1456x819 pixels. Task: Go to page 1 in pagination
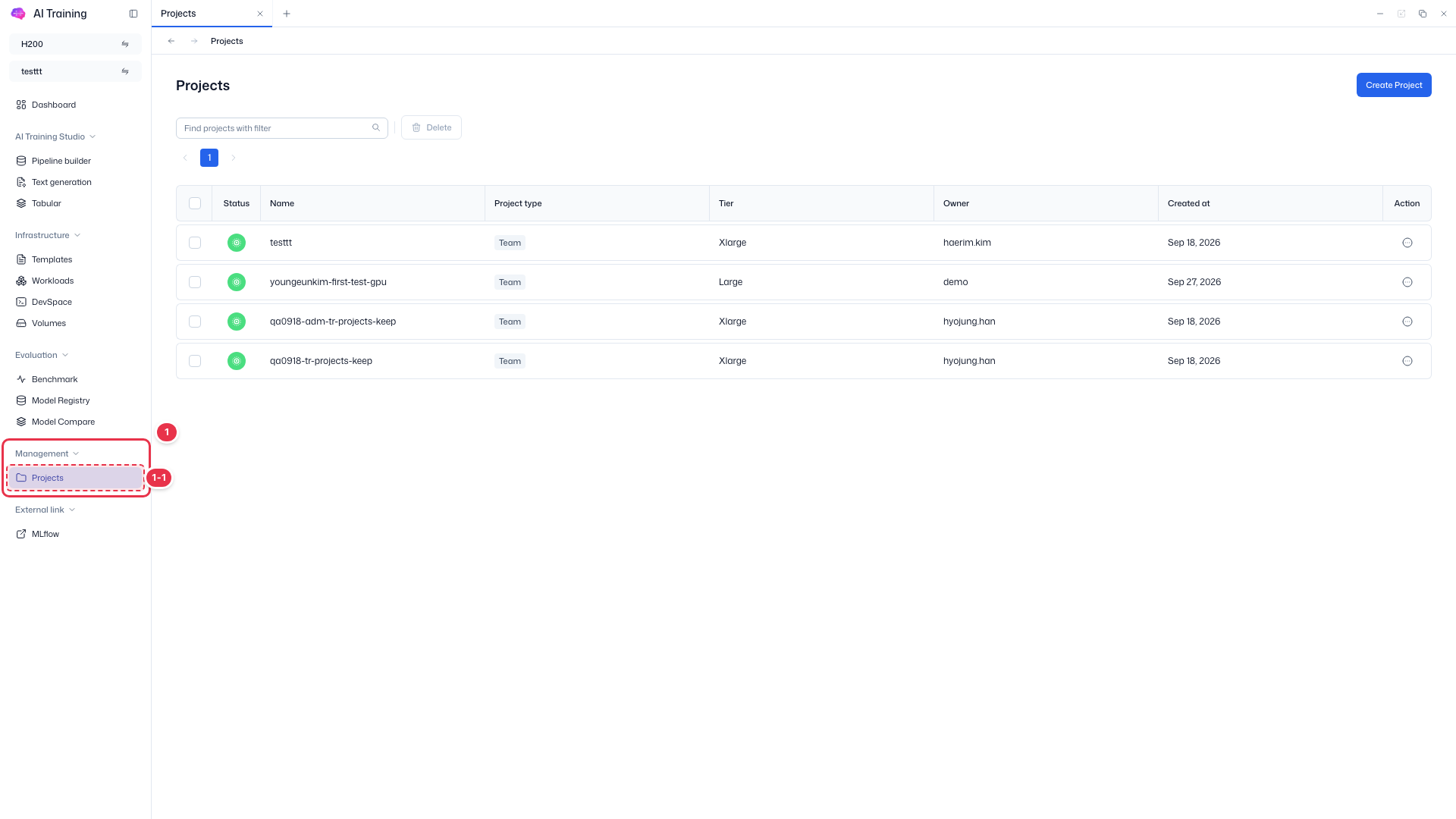209,158
